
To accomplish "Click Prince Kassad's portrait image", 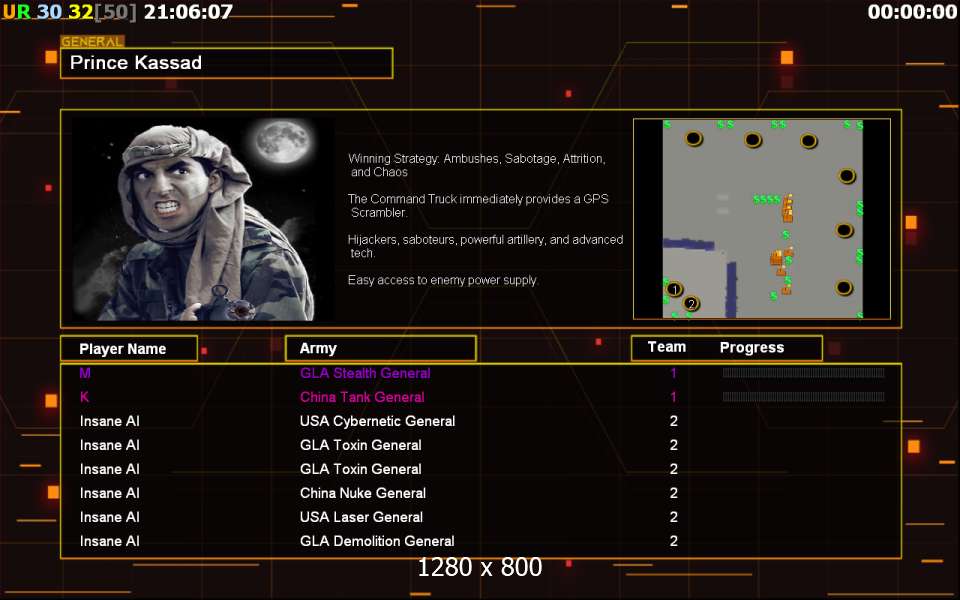I will pyautogui.click(x=203, y=219).
